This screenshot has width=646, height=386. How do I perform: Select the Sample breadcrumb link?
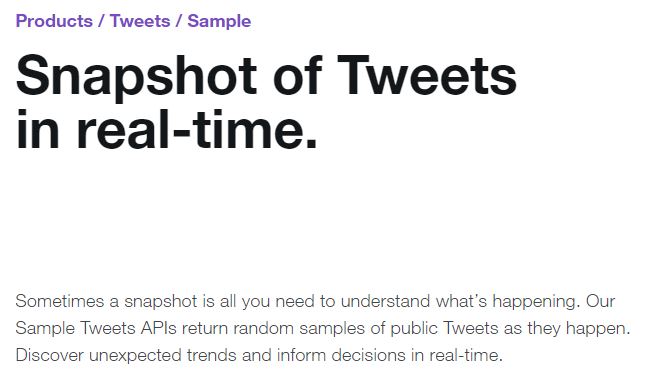coord(219,21)
